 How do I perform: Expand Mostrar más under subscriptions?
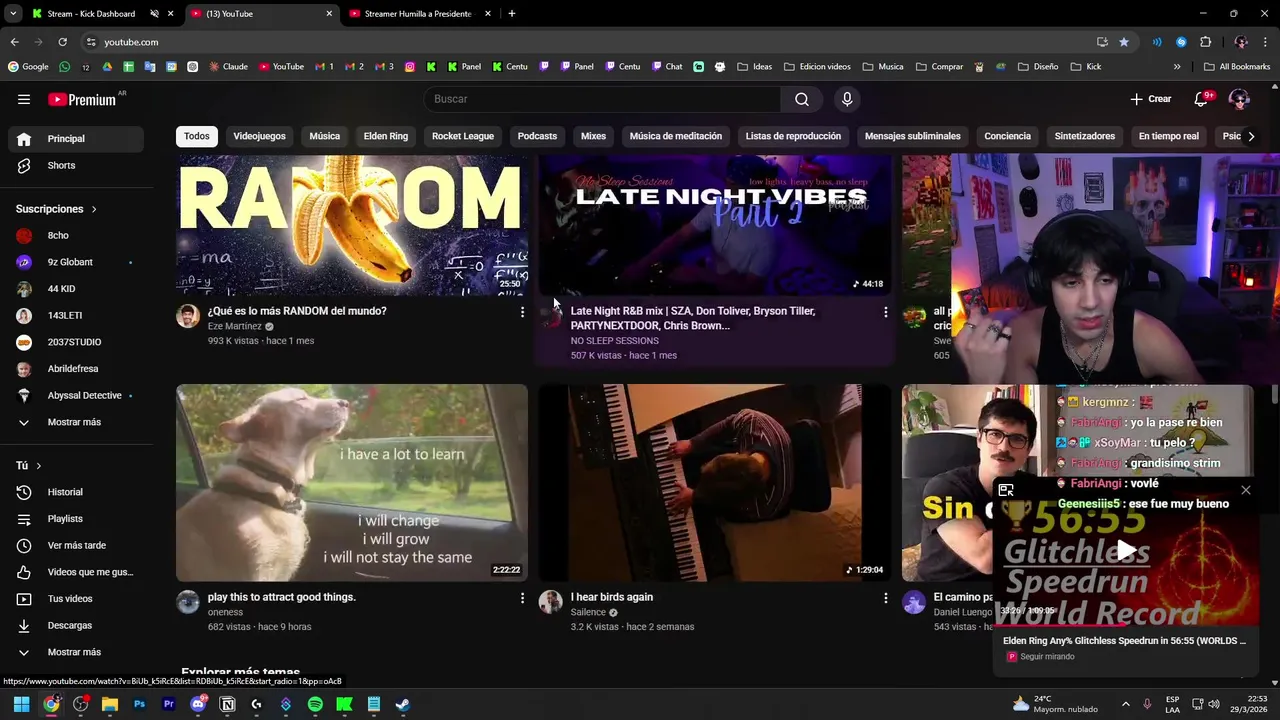tap(76, 422)
